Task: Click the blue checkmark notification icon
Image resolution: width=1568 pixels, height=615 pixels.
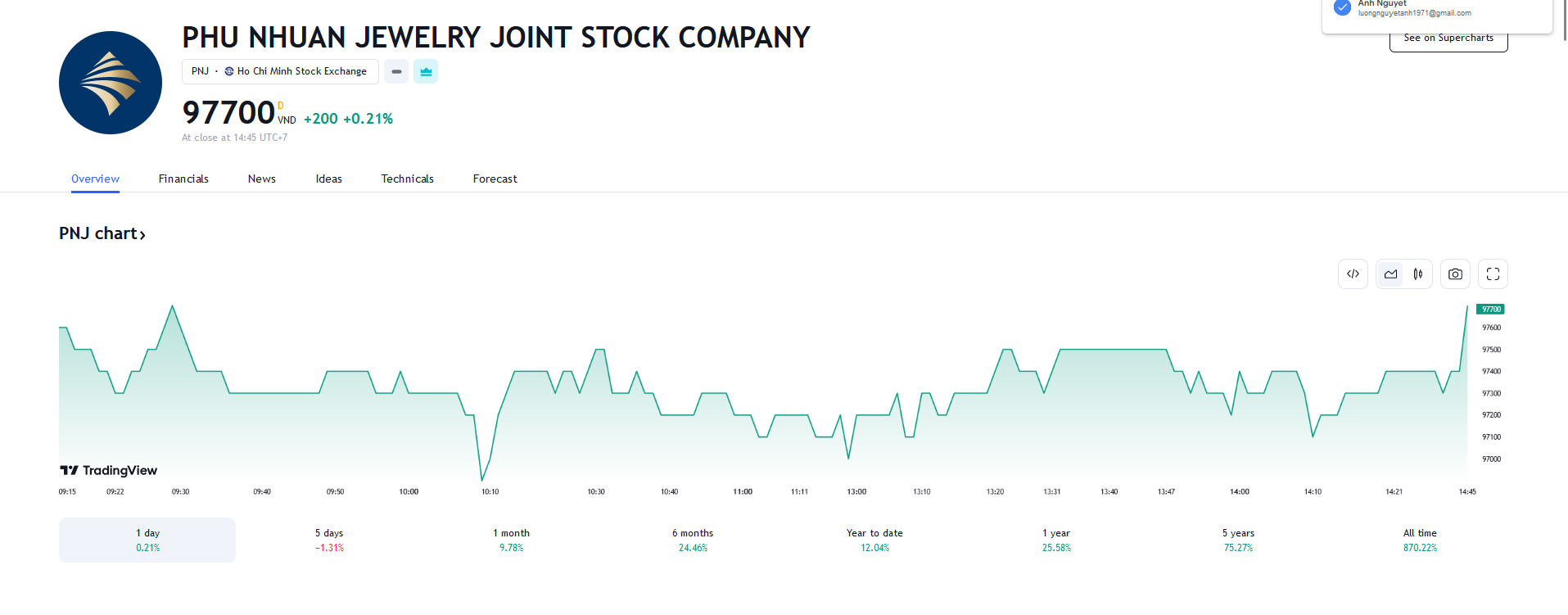Action: click(1342, 7)
